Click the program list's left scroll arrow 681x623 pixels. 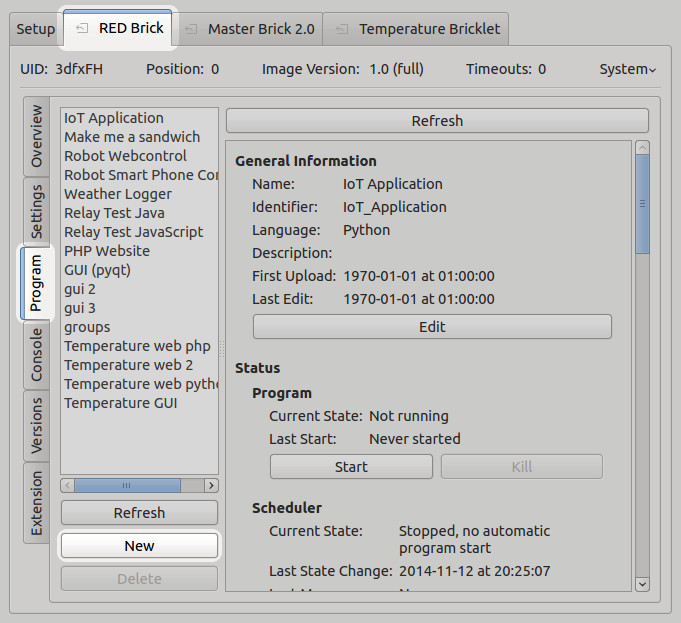pyautogui.click(x=67, y=485)
